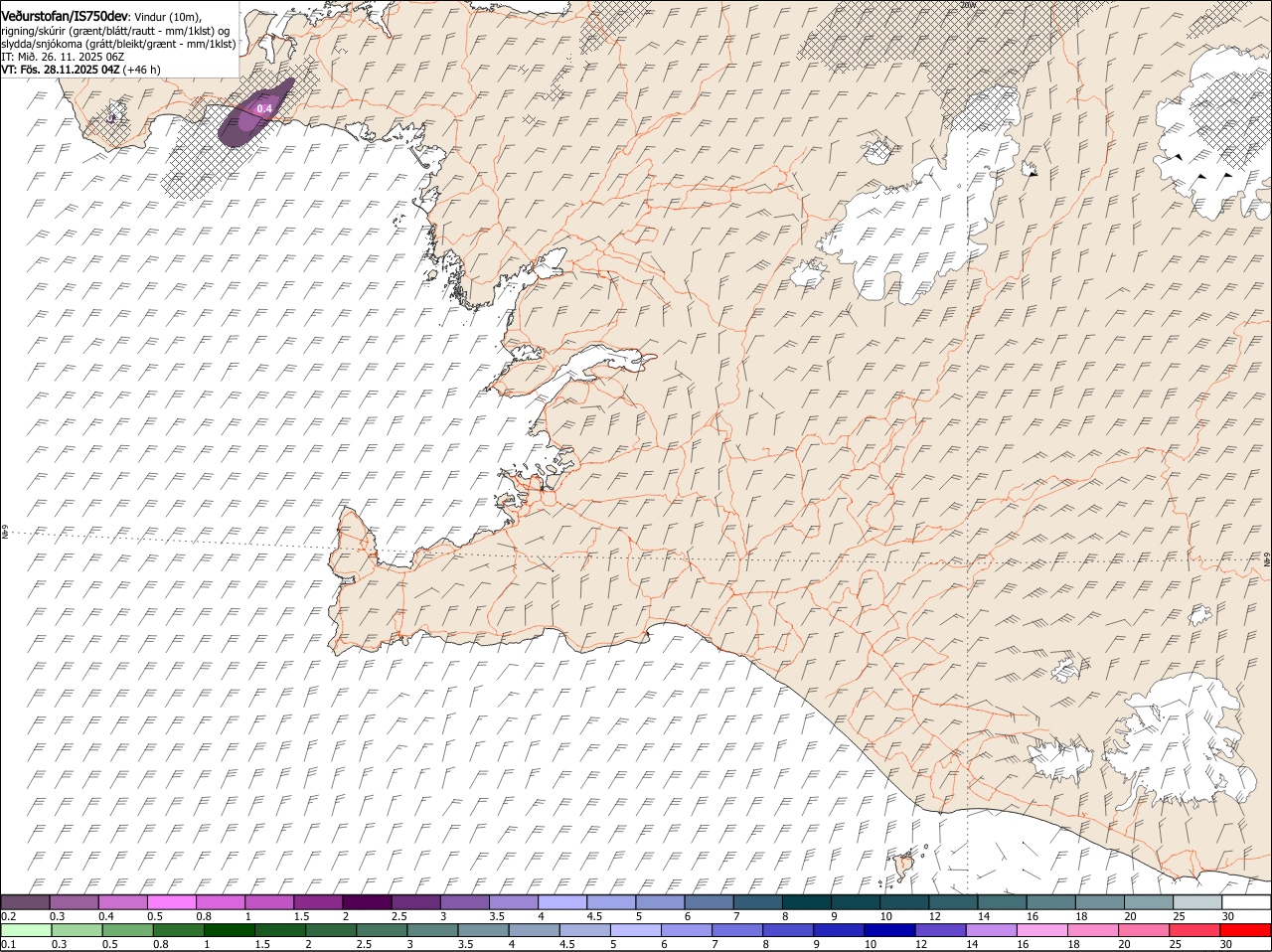
Task: Click the Veðurstofan/IS750dev title text
Action: tap(64, 17)
